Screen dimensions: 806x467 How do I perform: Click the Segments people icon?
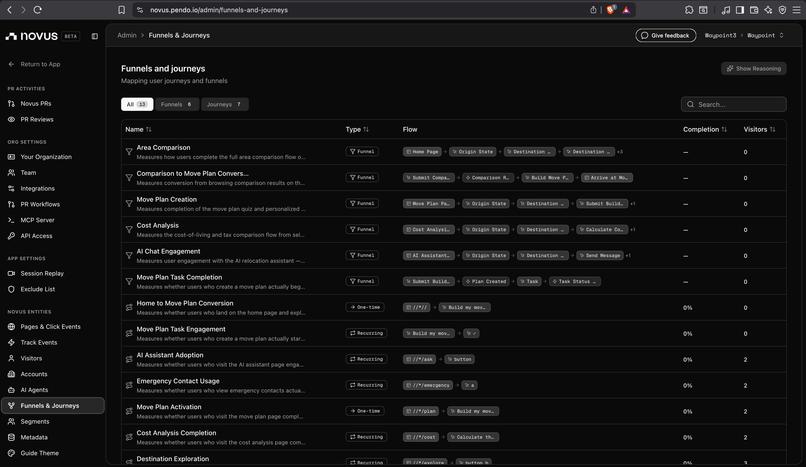click(x=11, y=421)
